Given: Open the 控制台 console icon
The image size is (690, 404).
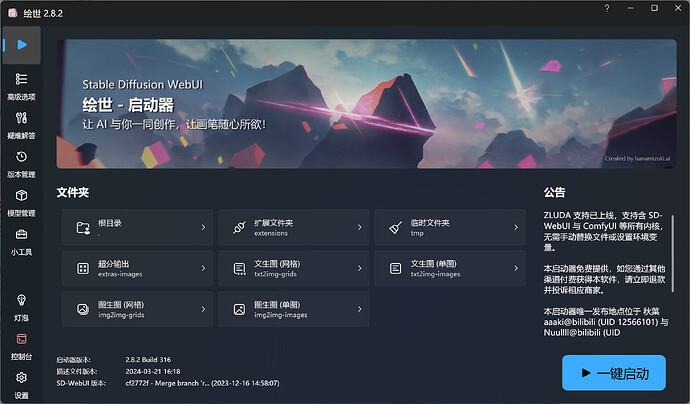Looking at the screenshot, I should click(x=21, y=339).
